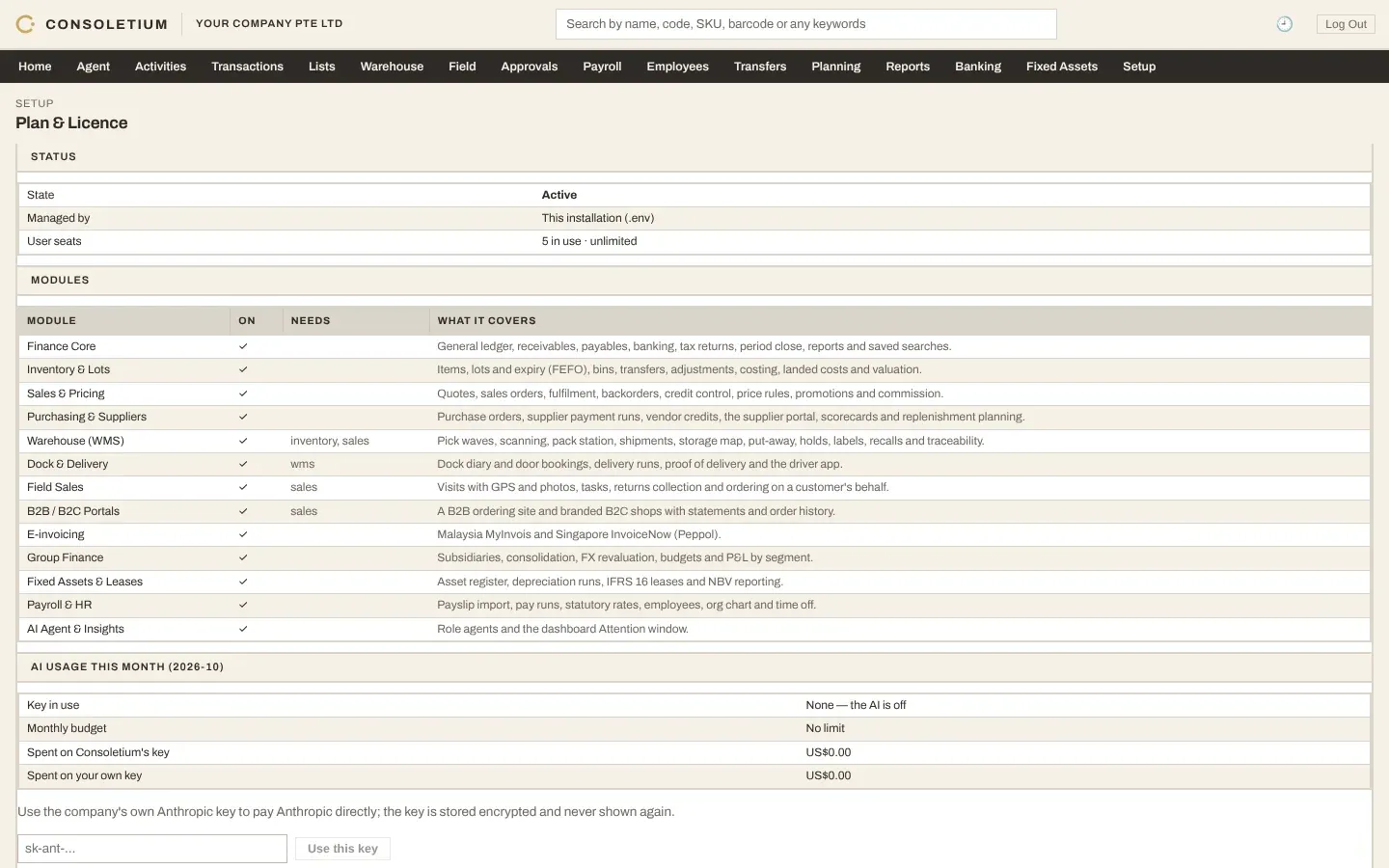The width and height of the screenshot is (1389, 868).
Task: Open the Field menu
Action: tap(462, 67)
